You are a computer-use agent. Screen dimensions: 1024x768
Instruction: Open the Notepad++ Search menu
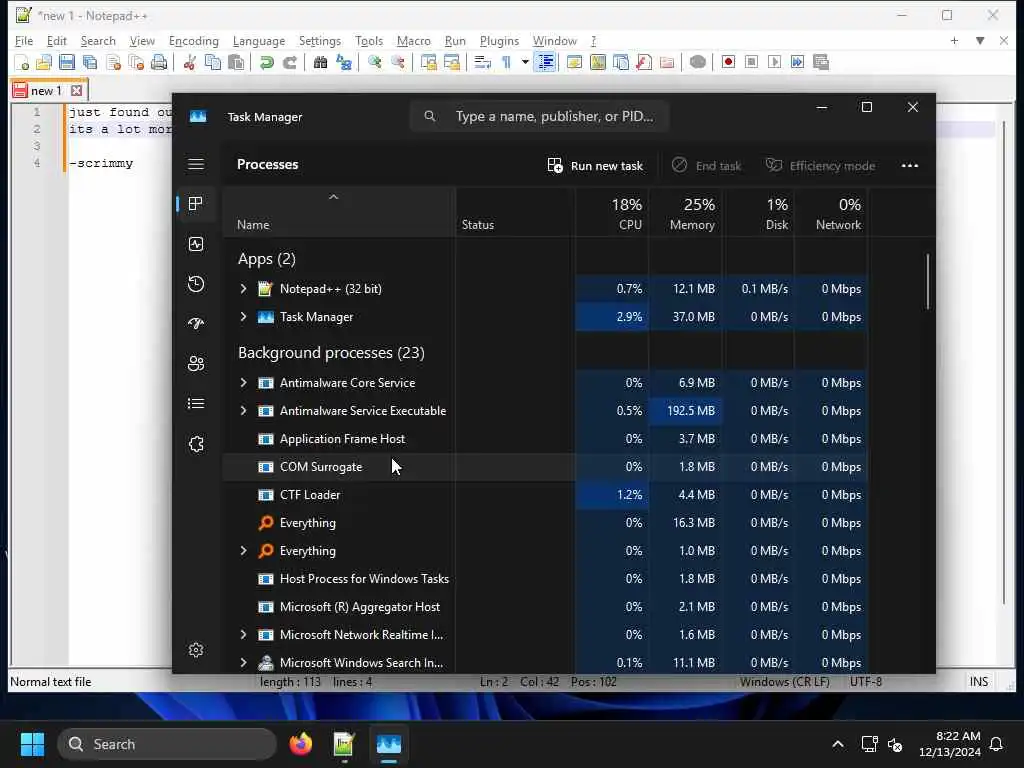[98, 40]
